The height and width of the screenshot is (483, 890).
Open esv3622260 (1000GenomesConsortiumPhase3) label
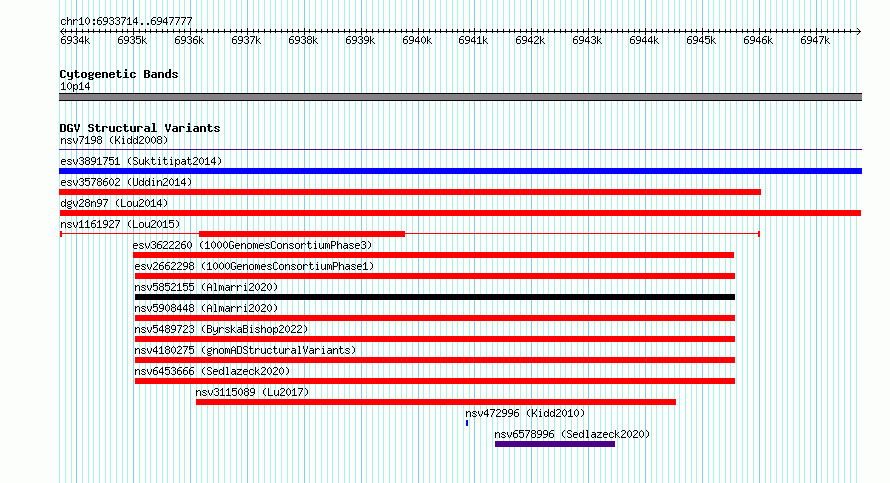point(253,245)
